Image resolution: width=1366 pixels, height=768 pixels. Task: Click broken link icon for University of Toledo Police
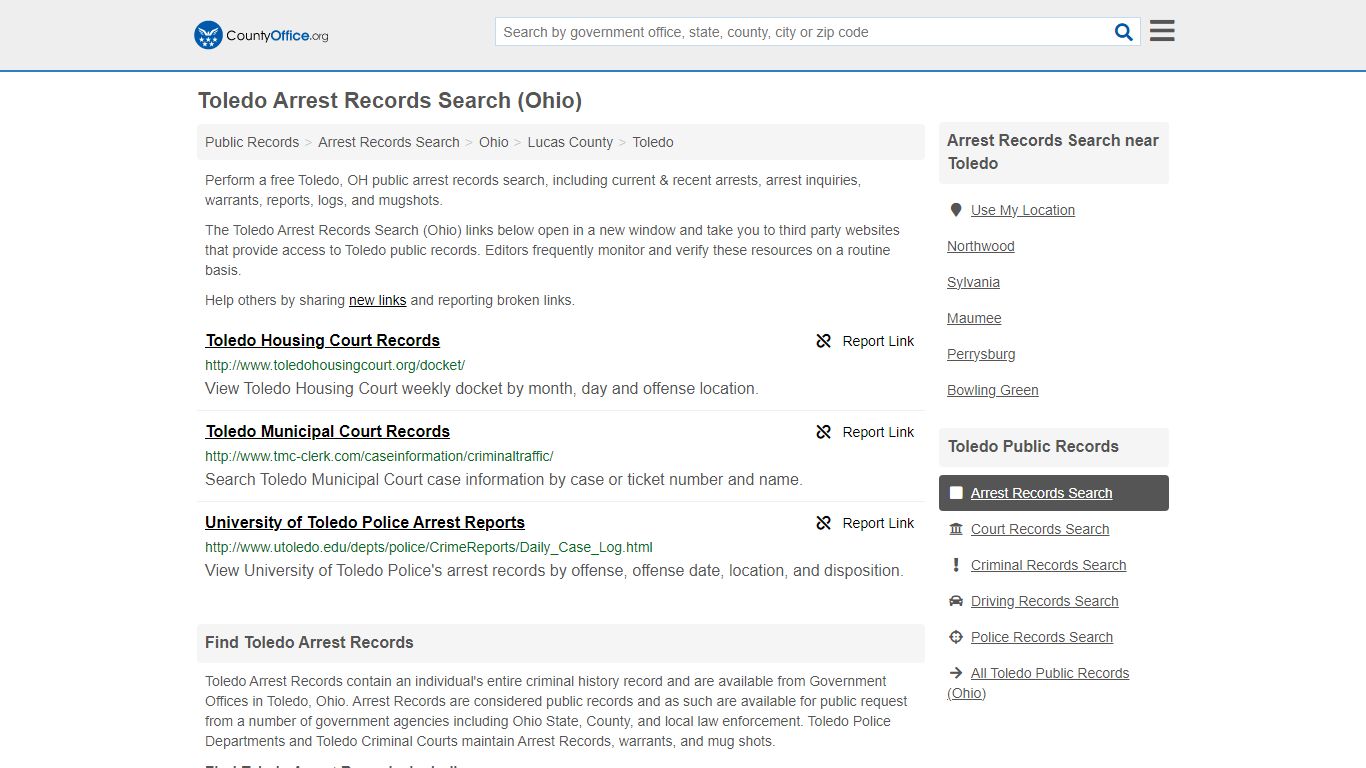824,523
